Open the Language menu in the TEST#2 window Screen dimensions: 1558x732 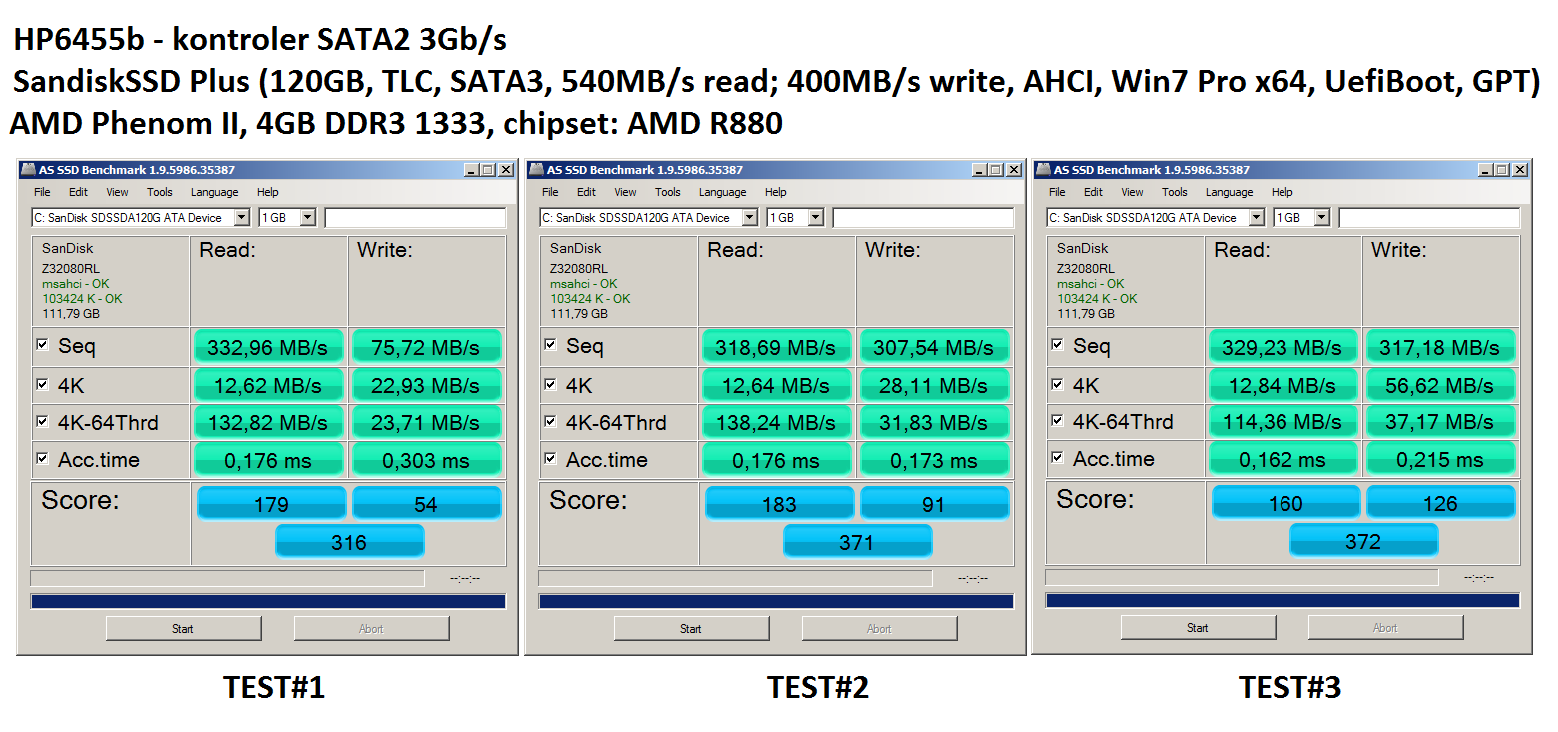click(x=723, y=192)
